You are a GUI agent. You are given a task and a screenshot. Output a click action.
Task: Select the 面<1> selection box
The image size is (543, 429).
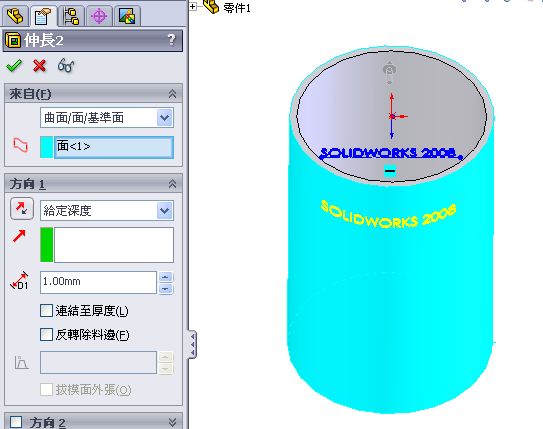[114, 148]
